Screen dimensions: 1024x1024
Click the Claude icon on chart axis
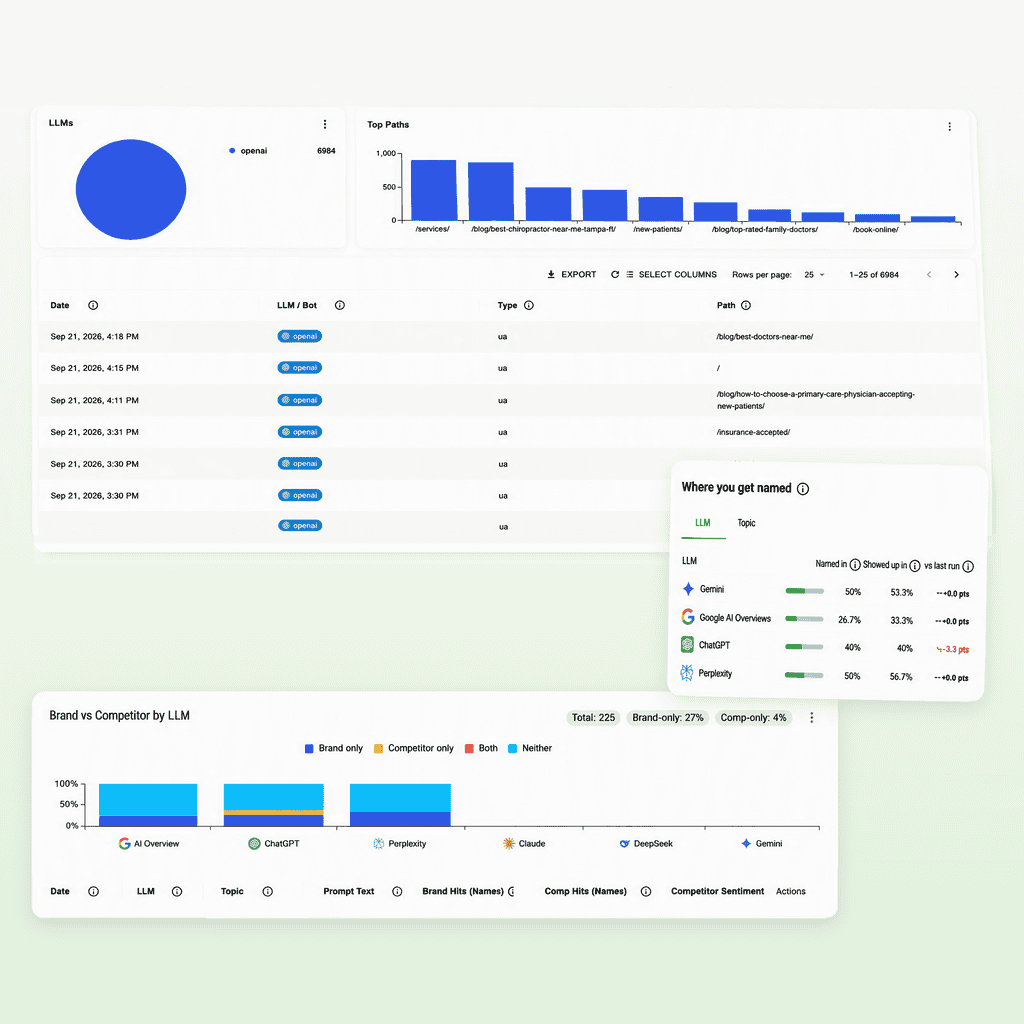[509, 843]
